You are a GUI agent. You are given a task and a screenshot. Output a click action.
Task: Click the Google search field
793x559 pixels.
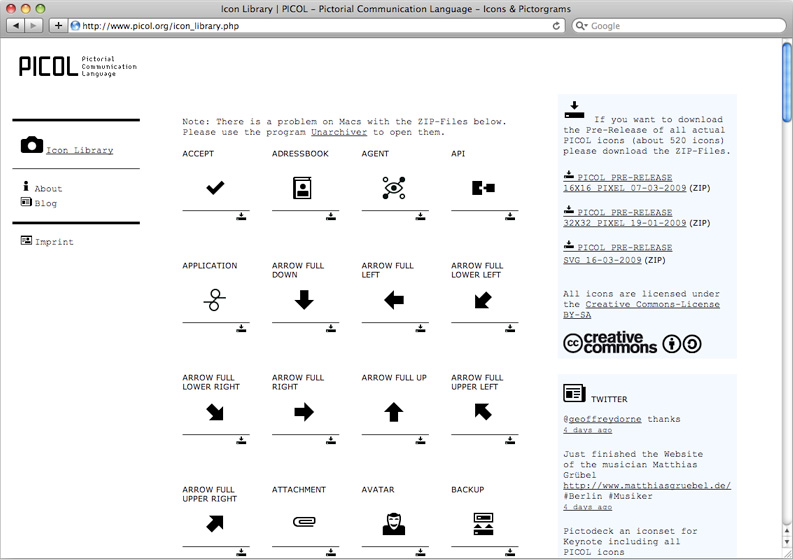679,26
